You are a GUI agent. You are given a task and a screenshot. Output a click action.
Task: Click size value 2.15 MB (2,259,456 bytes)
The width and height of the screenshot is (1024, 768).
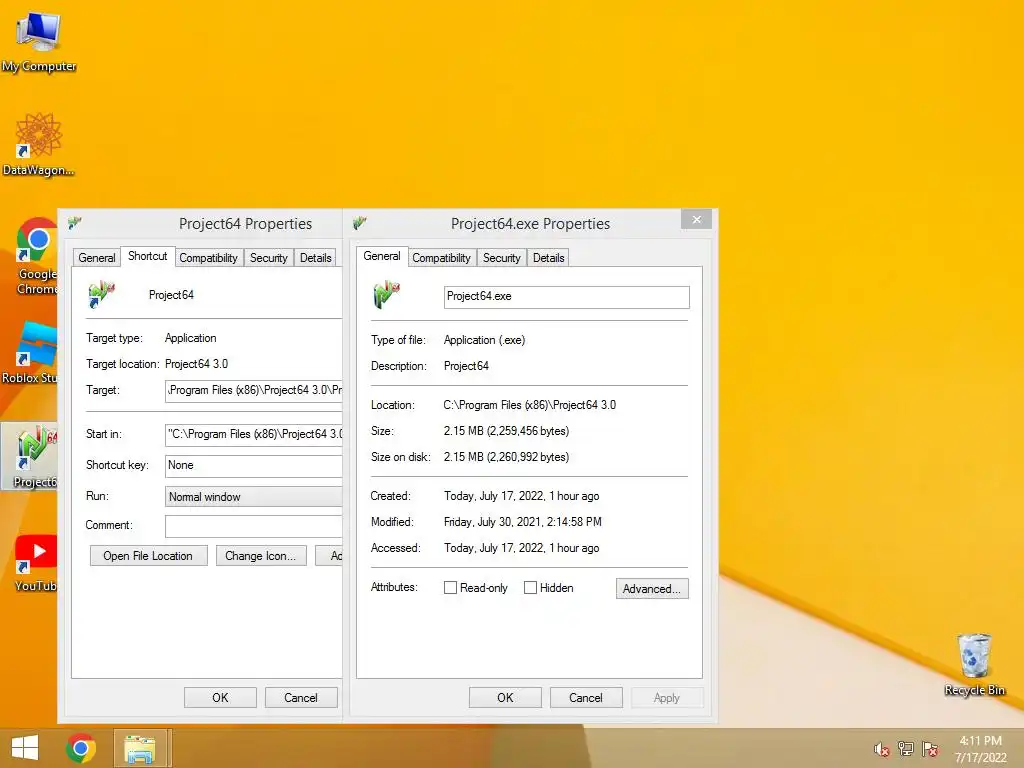coord(506,431)
